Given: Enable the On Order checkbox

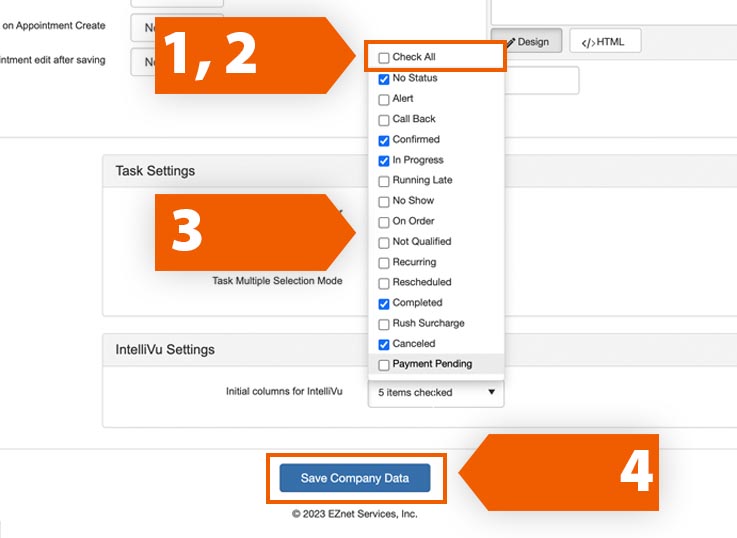Looking at the screenshot, I should pyautogui.click(x=384, y=222).
